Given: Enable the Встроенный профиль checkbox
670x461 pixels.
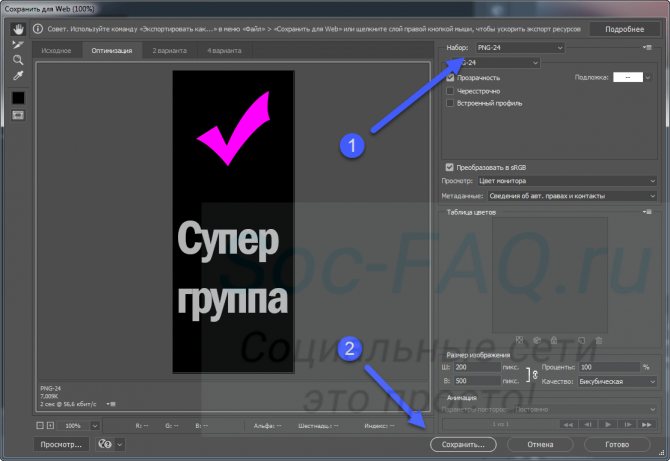Looking at the screenshot, I should tap(450, 103).
